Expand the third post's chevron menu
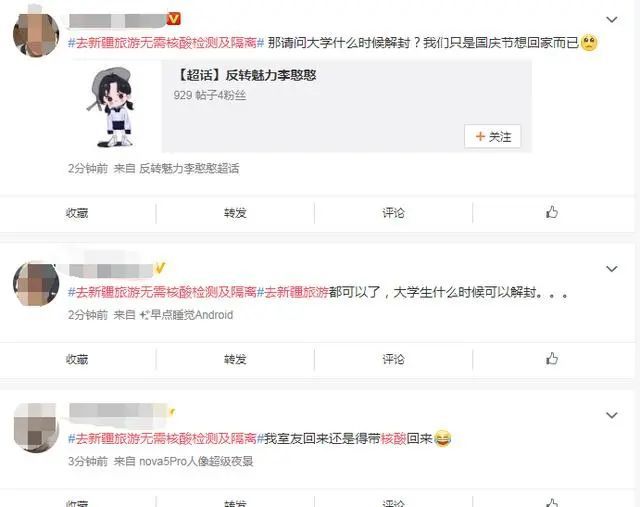640x507 pixels. pos(611,415)
